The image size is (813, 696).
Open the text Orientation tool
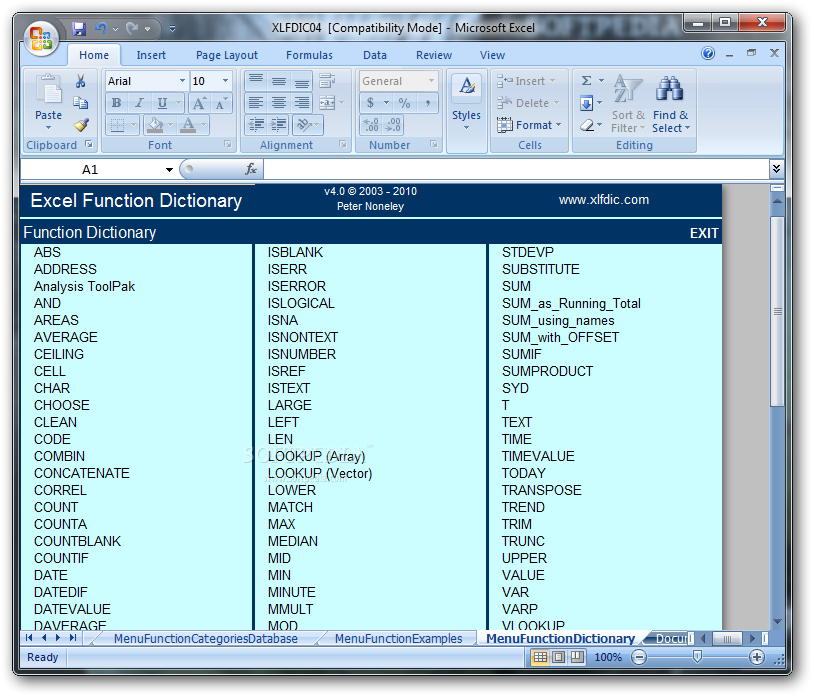pos(304,124)
